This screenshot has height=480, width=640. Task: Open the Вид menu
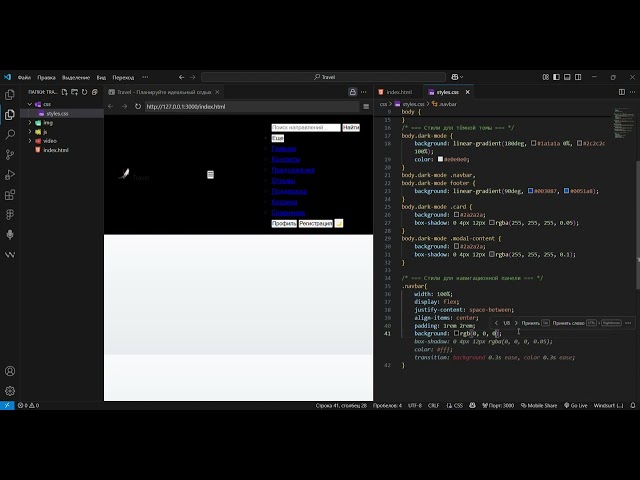click(101, 78)
